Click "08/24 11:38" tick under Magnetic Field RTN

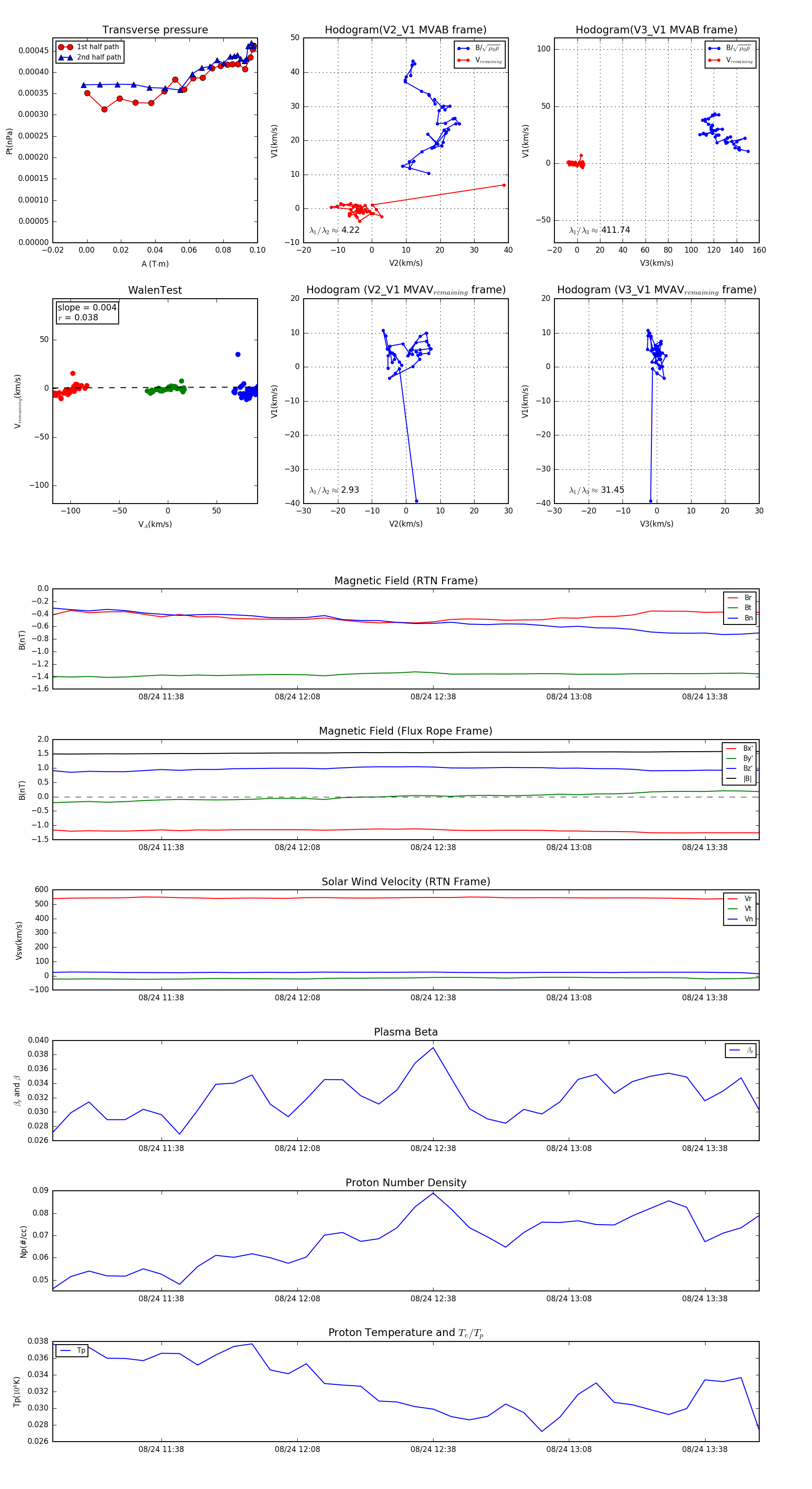(x=161, y=697)
